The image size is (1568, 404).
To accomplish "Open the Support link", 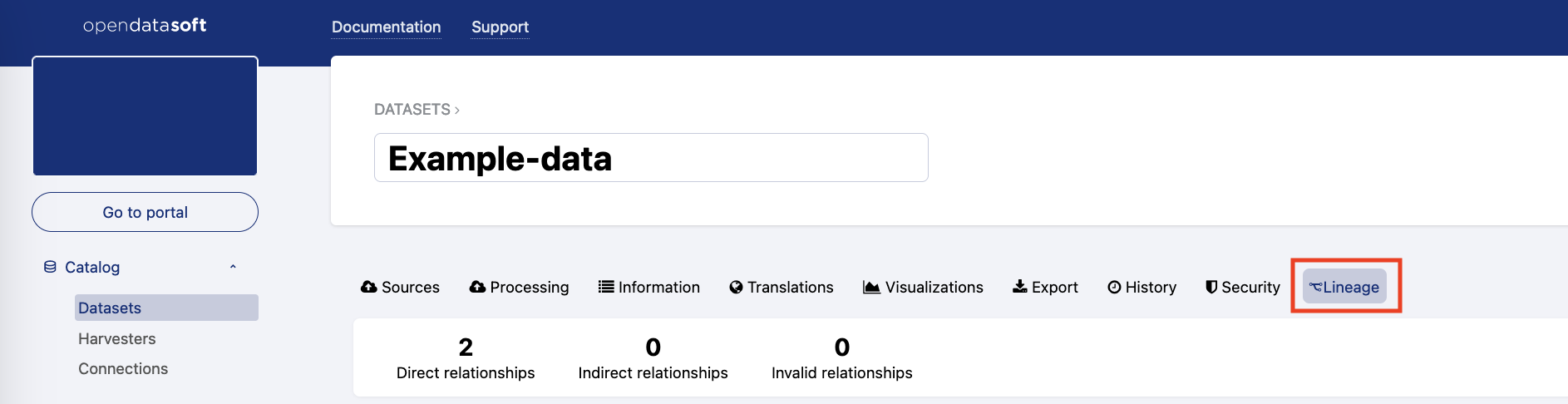I will pos(500,27).
